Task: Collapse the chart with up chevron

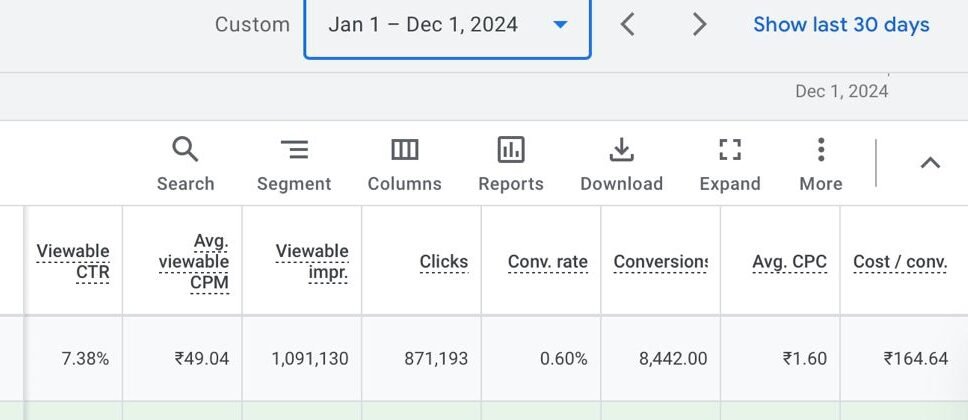Action: pyautogui.click(x=930, y=163)
